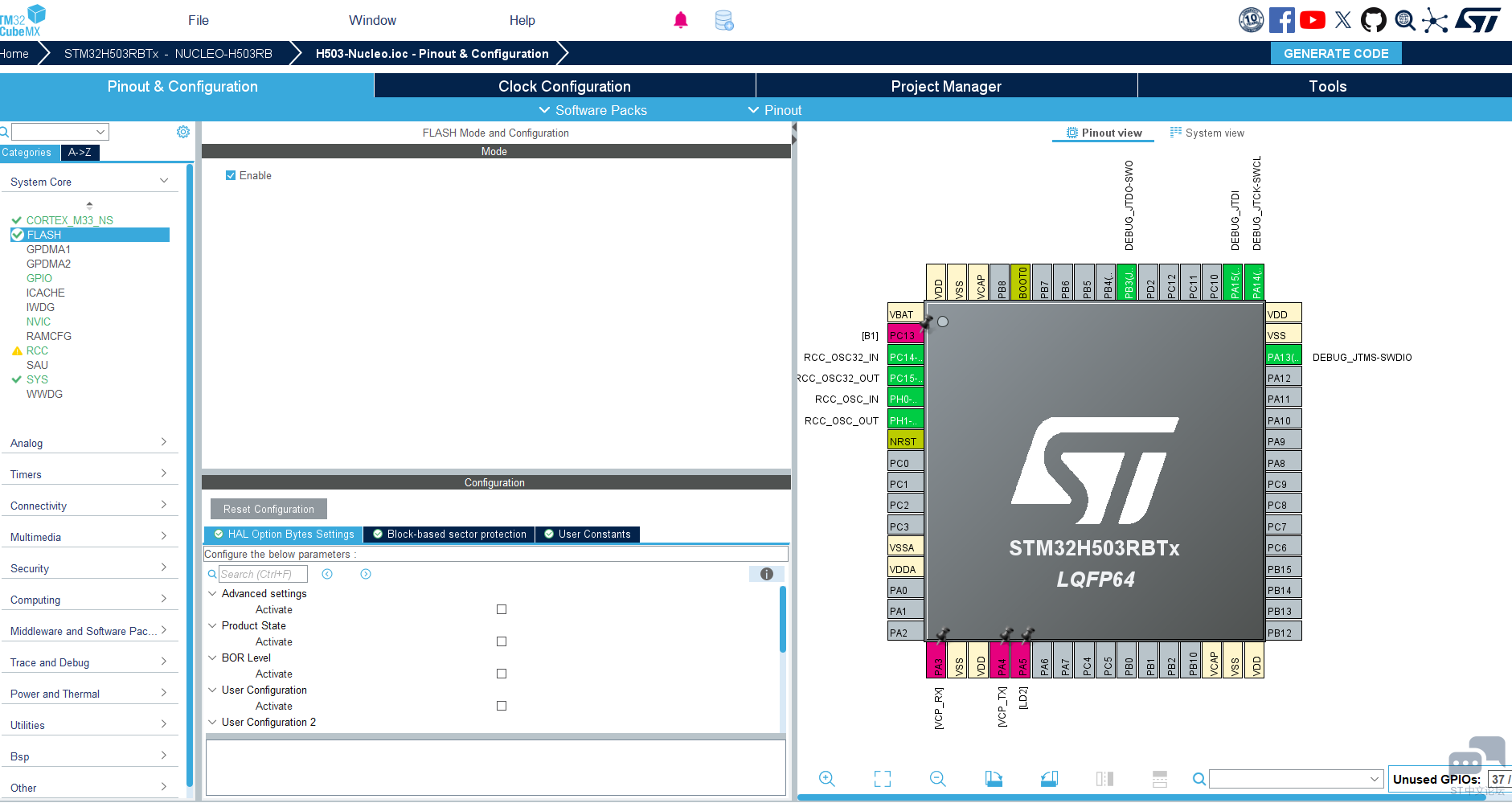The image size is (1512, 803).
Task: Click the parameters list vertical scrollbar
Action: coord(783,619)
